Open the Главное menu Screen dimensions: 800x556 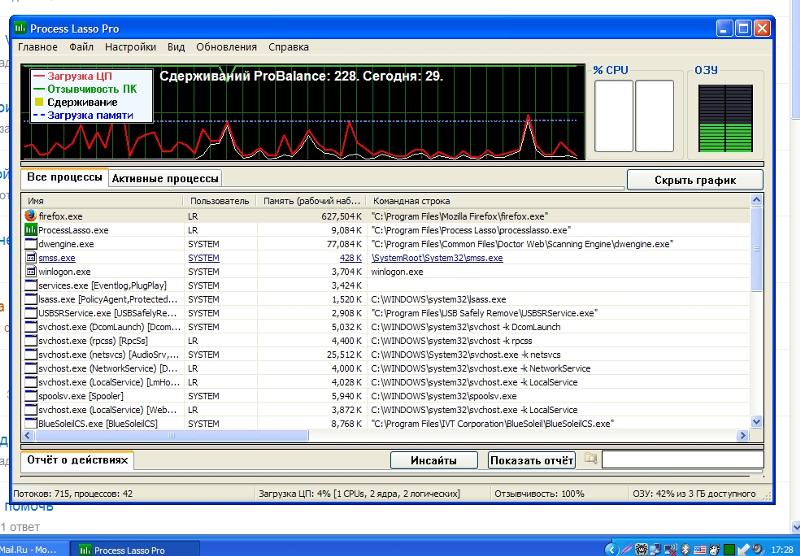click(x=38, y=47)
